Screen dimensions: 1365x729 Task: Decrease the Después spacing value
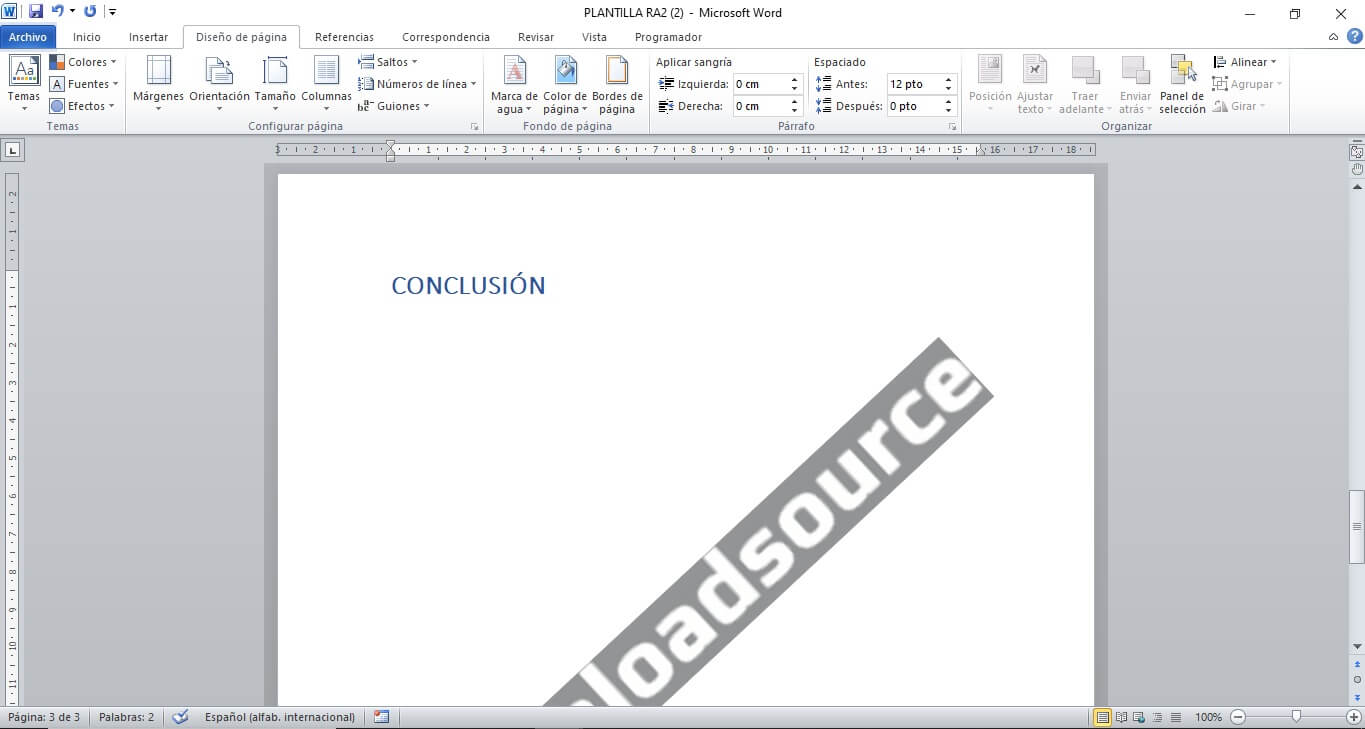[949, 111]
